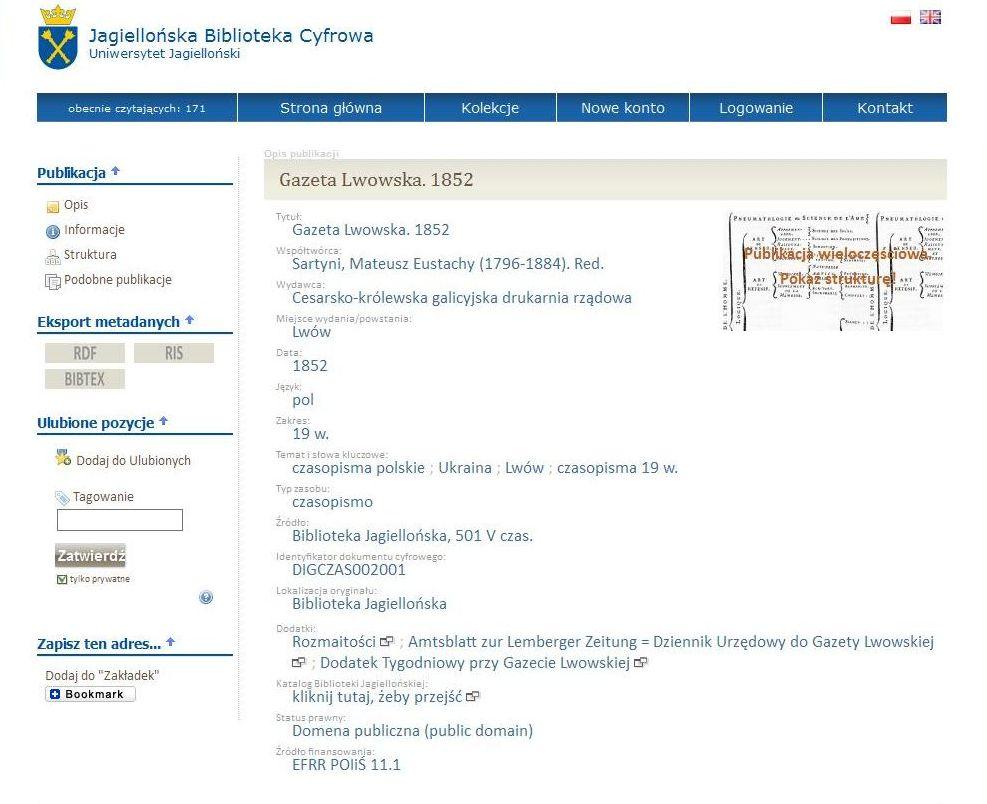Click the Jagiellonian University crest logo
This screenshot has height=804, width=987.
[x=58, y=38]
